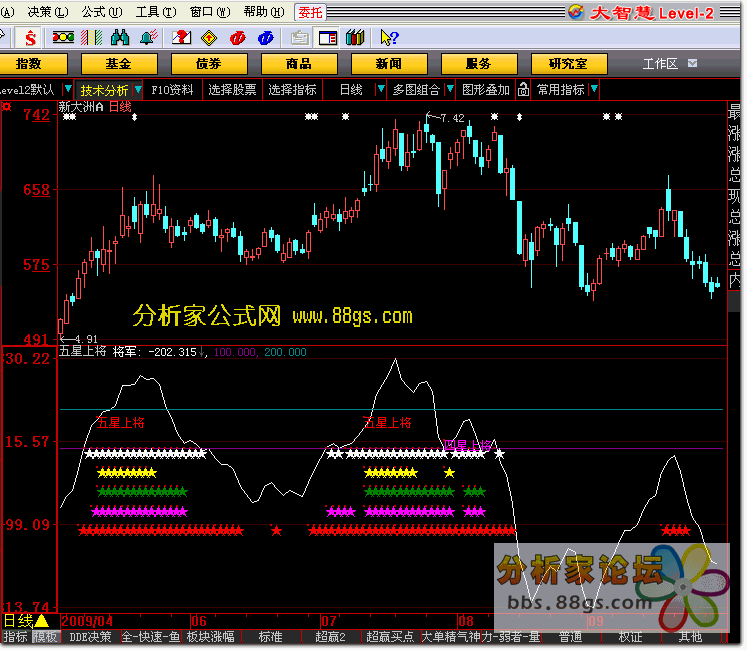
Task: Click 图形叠加 in the toolbar
Action: click(485, 90)
